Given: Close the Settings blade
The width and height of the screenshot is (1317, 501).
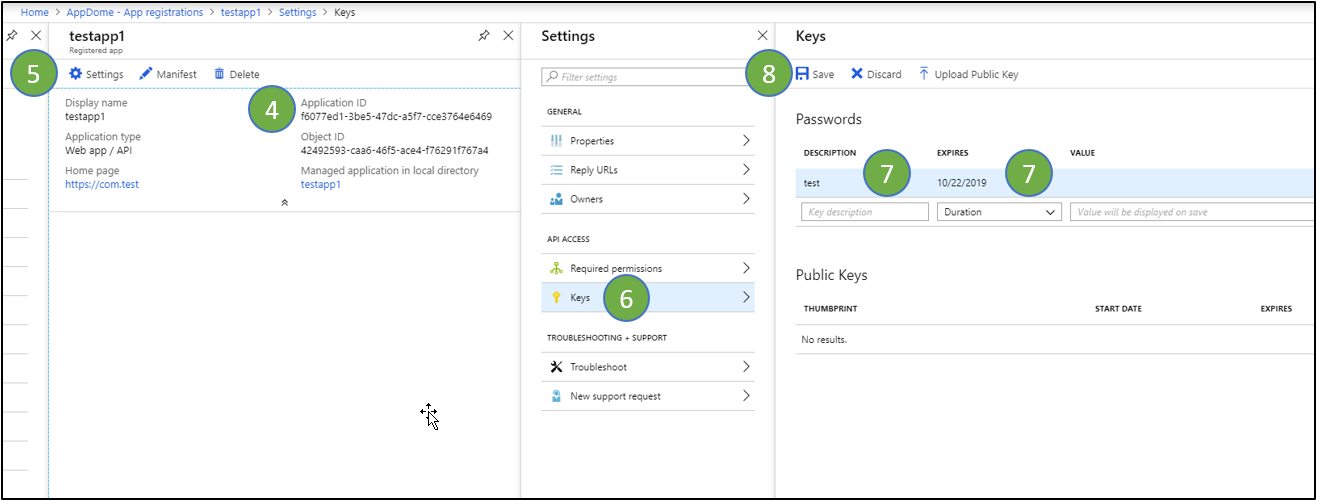Looking at the screenshot, I should click(x=762, y=36).
